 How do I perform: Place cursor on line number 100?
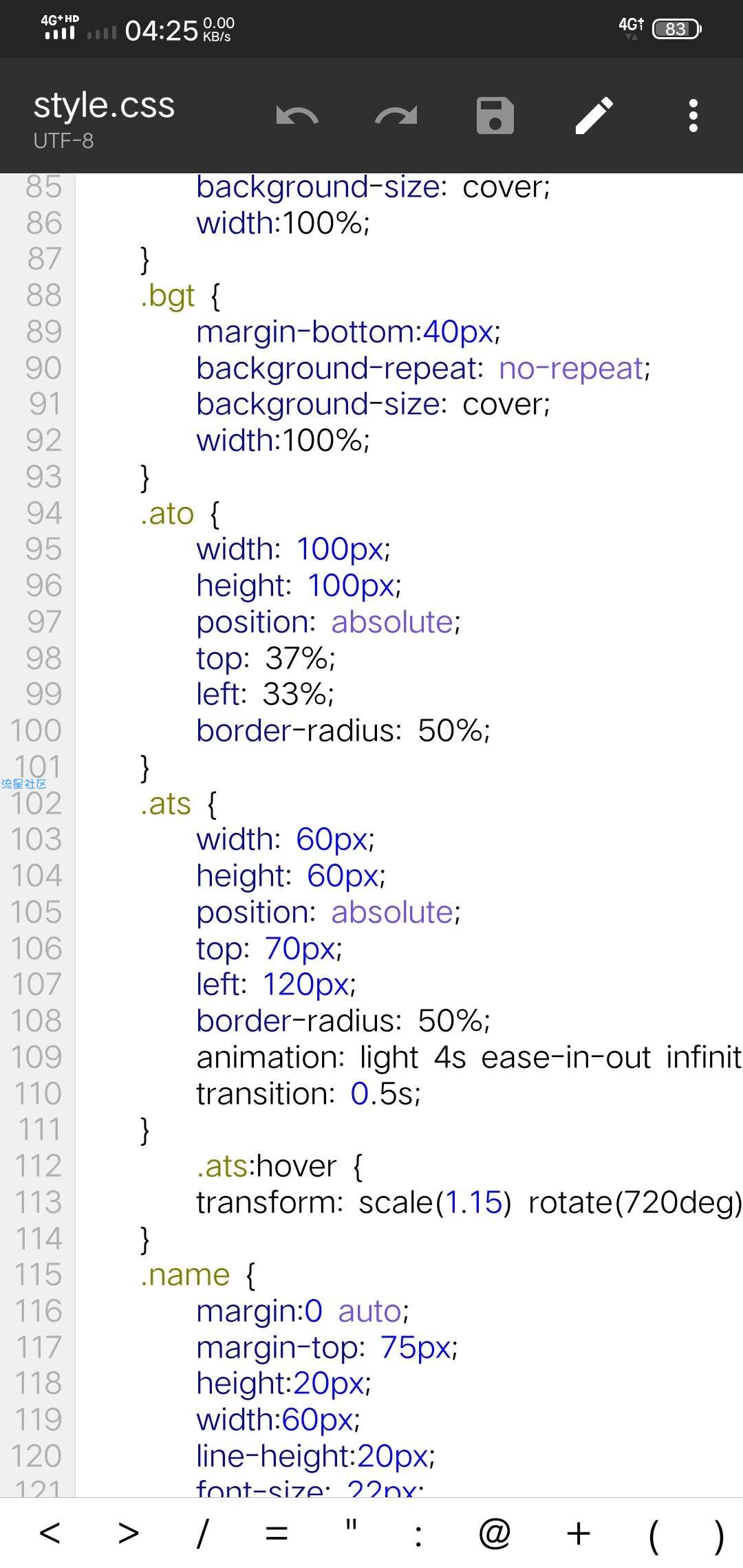[36, 730]
